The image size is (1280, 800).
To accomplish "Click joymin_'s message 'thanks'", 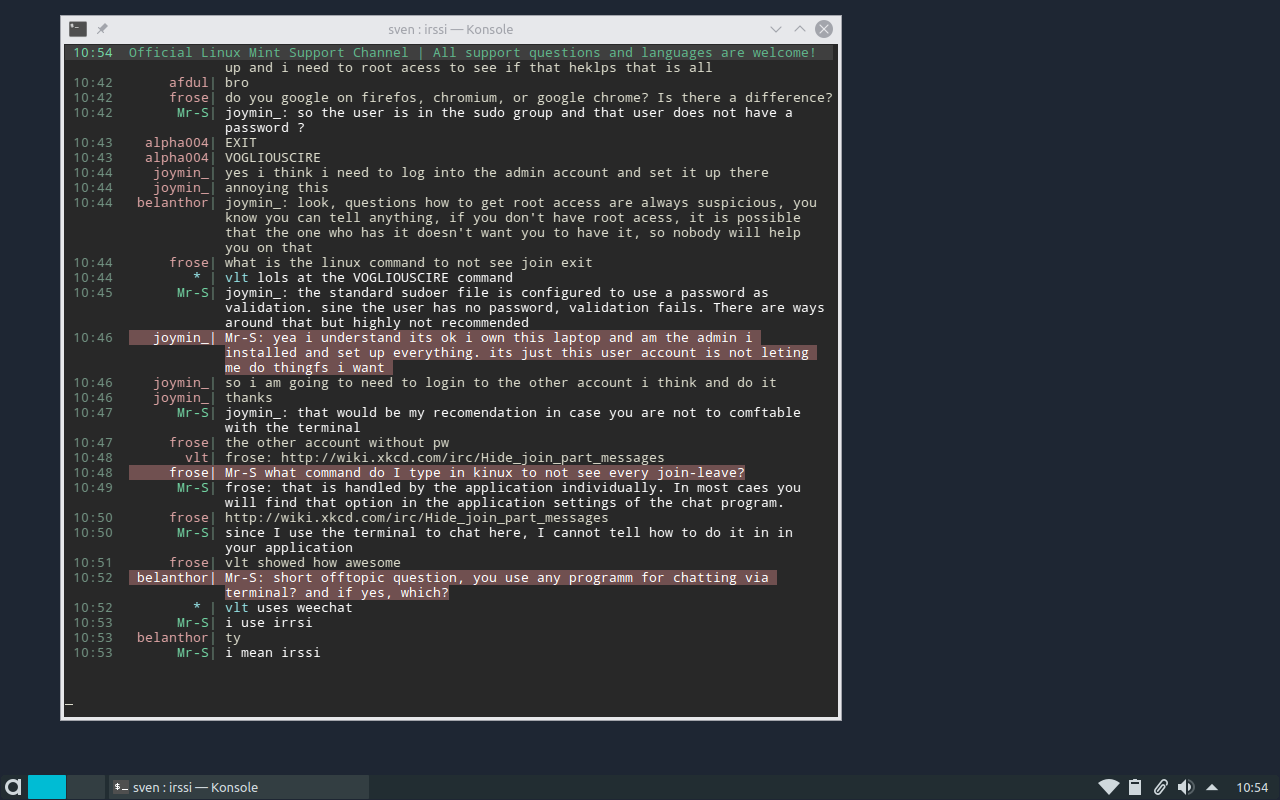I will [x=249, y=398].
